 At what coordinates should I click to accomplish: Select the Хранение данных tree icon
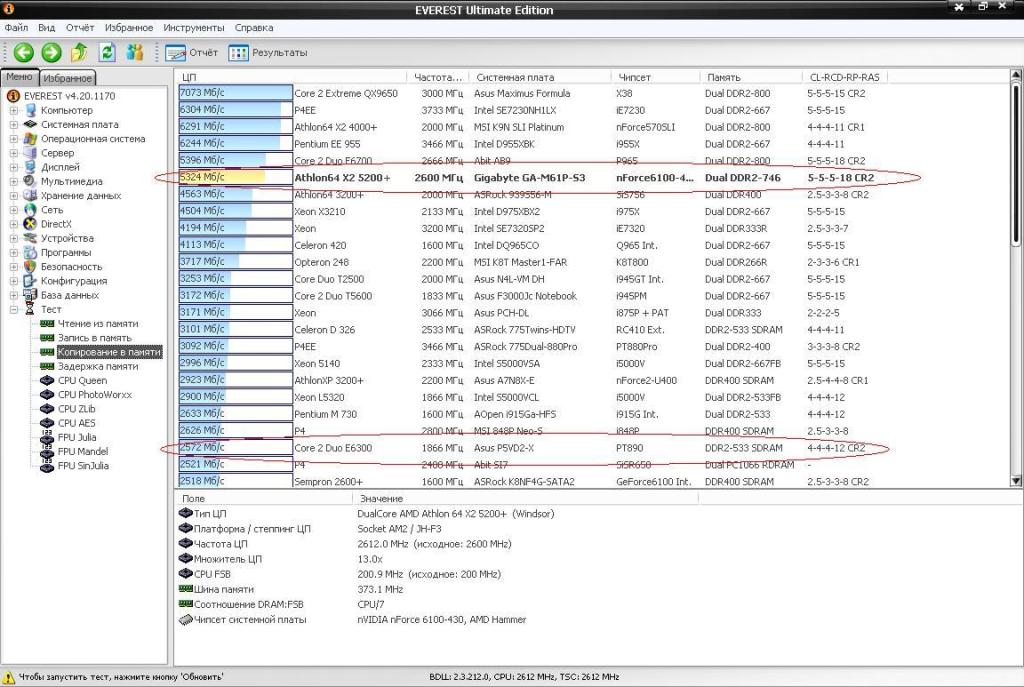click(x=31, y=195)
